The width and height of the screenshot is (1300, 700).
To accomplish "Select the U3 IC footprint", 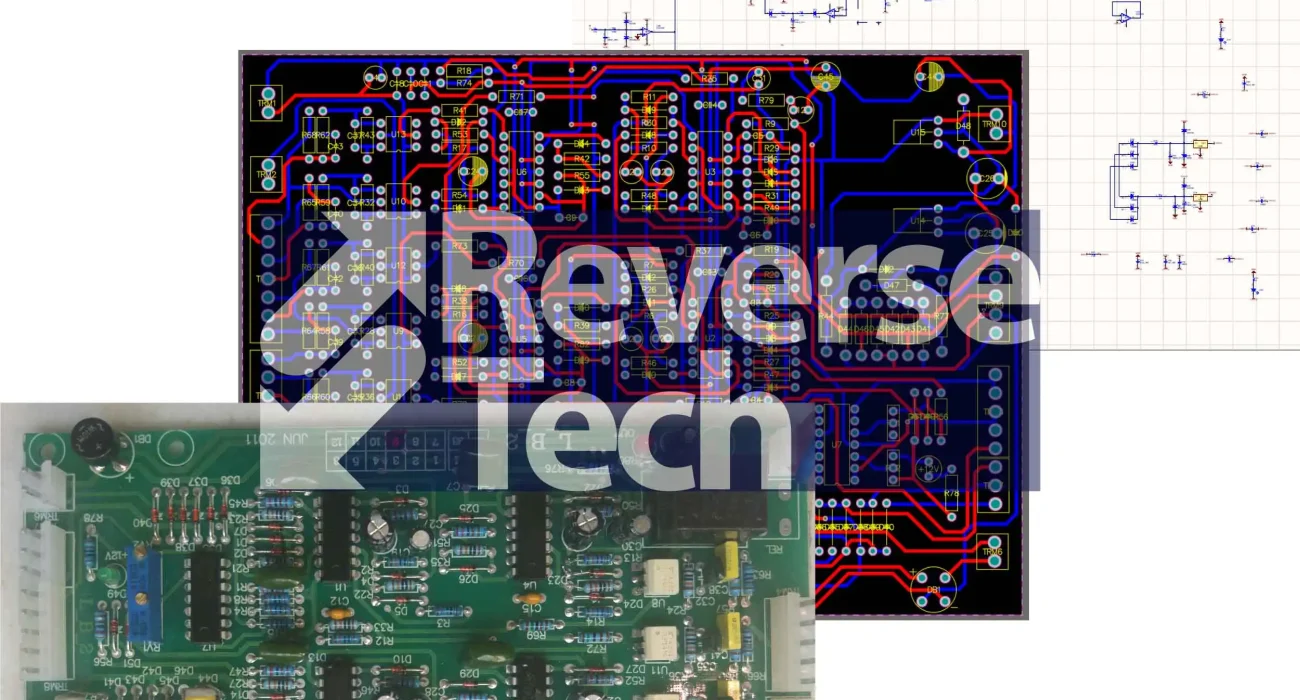I will click(x=710, y=172).
